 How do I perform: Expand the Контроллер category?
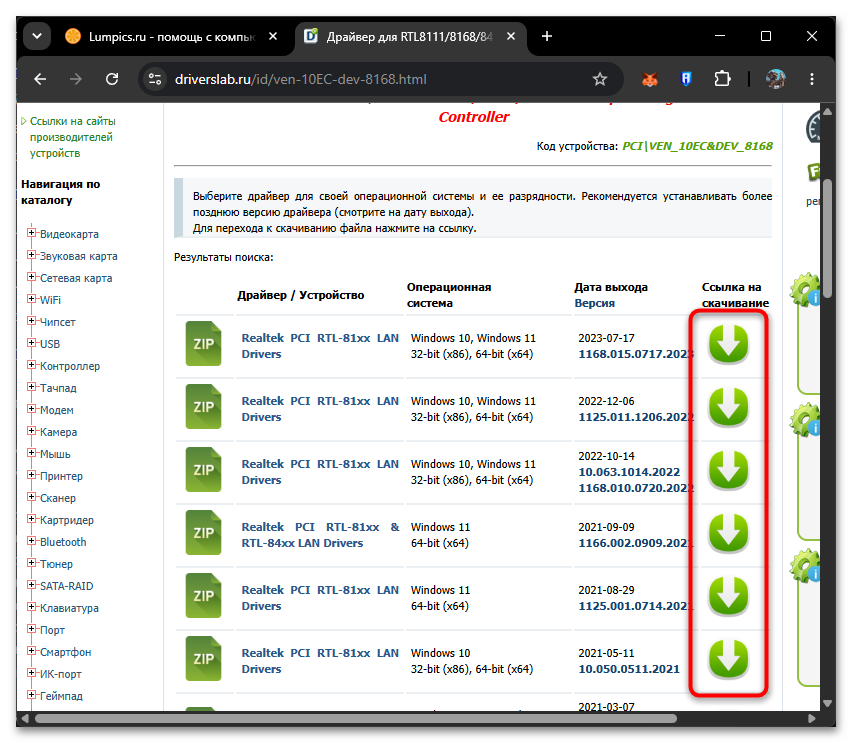(x=32, y=365)
